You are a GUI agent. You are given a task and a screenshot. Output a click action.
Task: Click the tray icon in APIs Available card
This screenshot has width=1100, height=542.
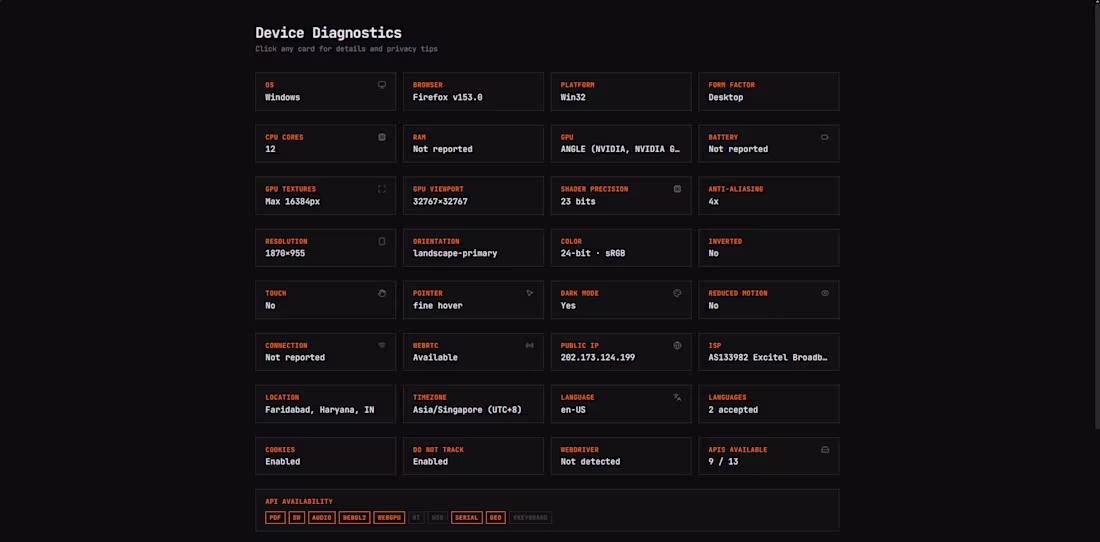[x=825, y=449]
